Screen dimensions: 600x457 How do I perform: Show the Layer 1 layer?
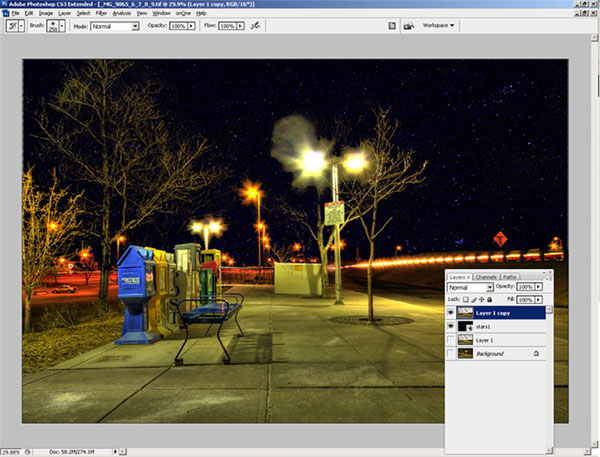(x=451, y=340)
